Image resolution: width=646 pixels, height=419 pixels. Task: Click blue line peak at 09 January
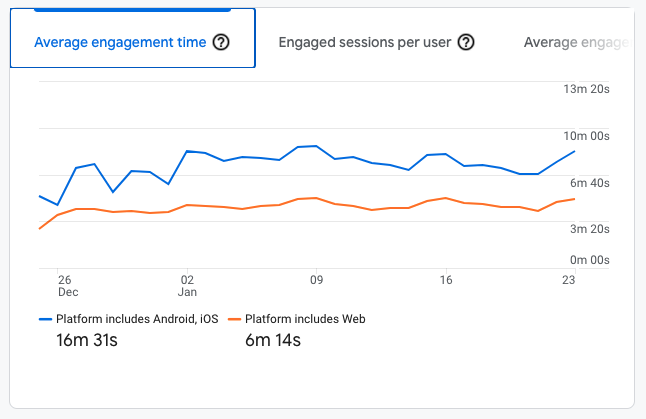tap(316, 146)
